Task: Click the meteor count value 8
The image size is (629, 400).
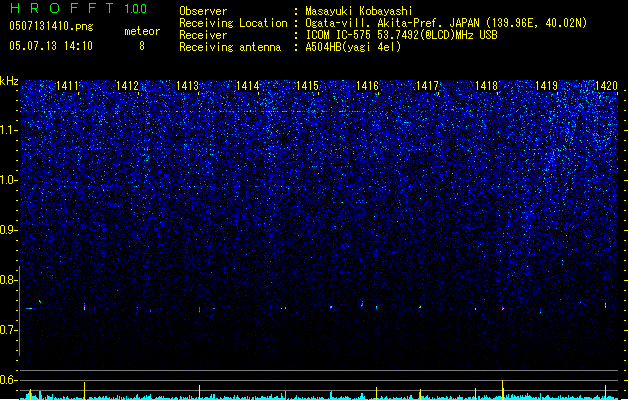Action: (142, 46)
